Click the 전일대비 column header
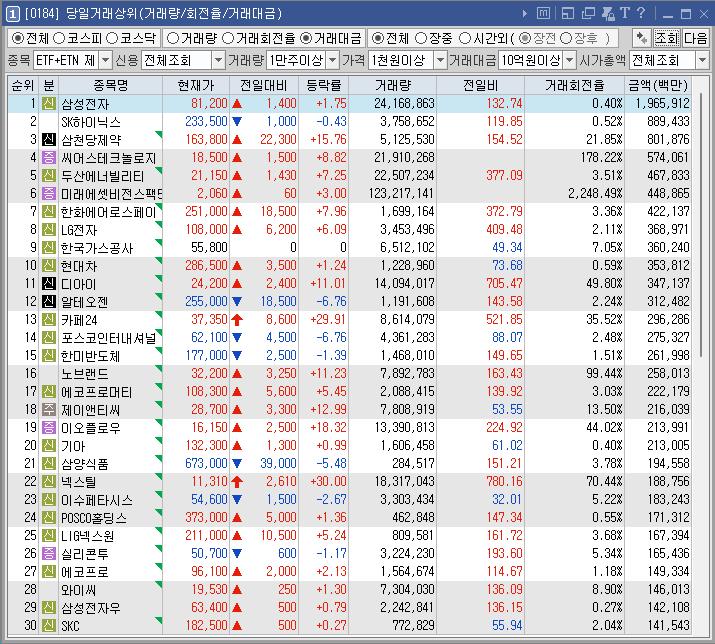The height and width of the screenshot is (644, 715). tap(264, 85)
